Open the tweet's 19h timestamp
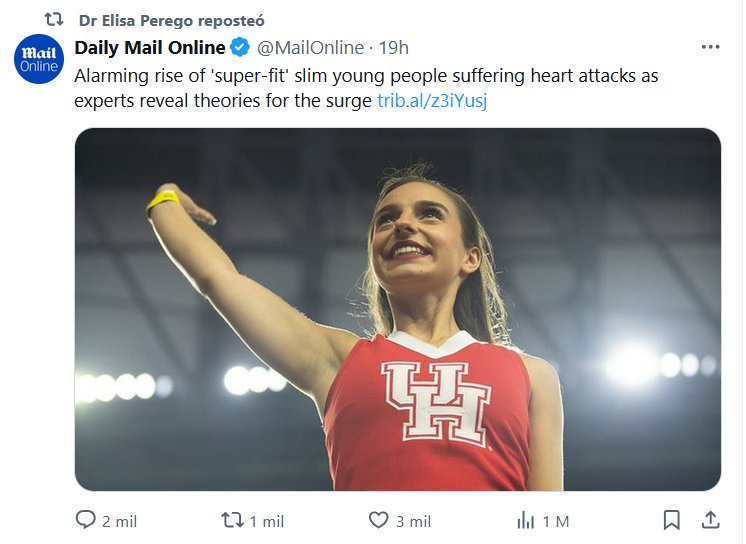The height and width of the screenshot is (544, 746). coord(394,47)
